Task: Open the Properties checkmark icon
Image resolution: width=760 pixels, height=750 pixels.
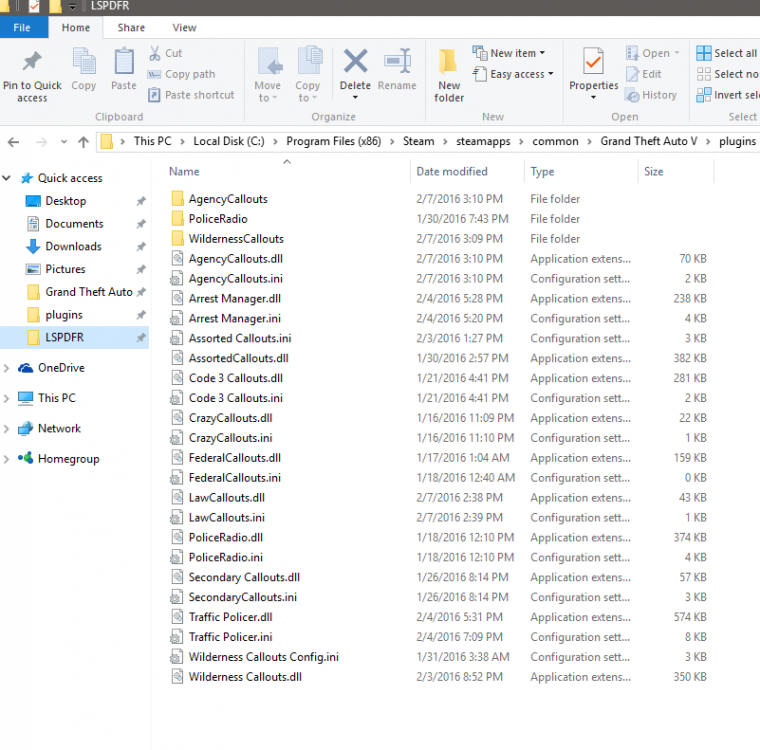Action: (x=593, y=62)
